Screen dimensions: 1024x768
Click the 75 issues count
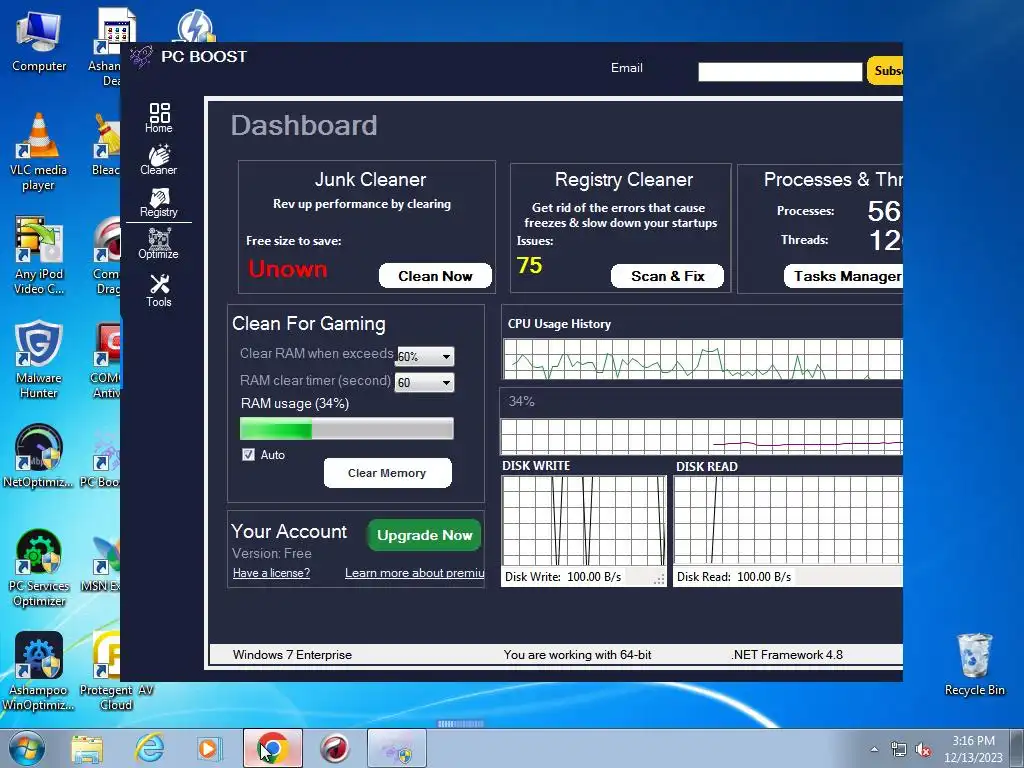(x=530, y=265)
